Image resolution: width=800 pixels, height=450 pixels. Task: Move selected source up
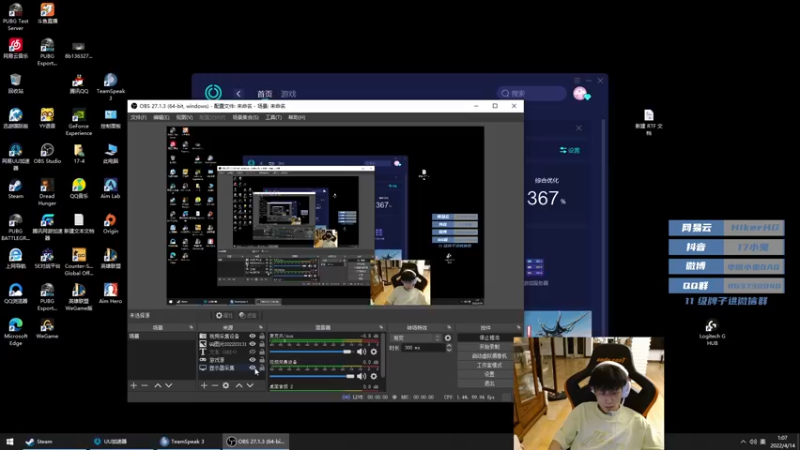pyautogui.click(x=239, y=385)
